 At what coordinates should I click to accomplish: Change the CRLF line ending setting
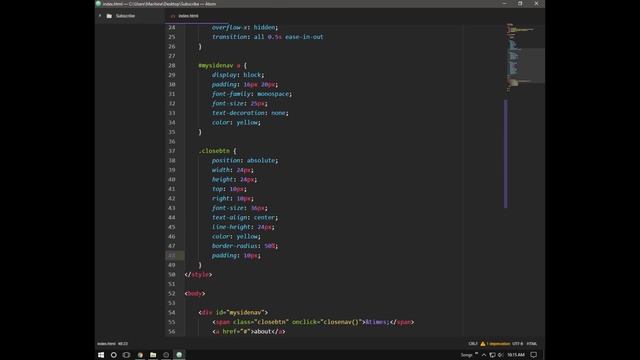click(x=473, y=344)
